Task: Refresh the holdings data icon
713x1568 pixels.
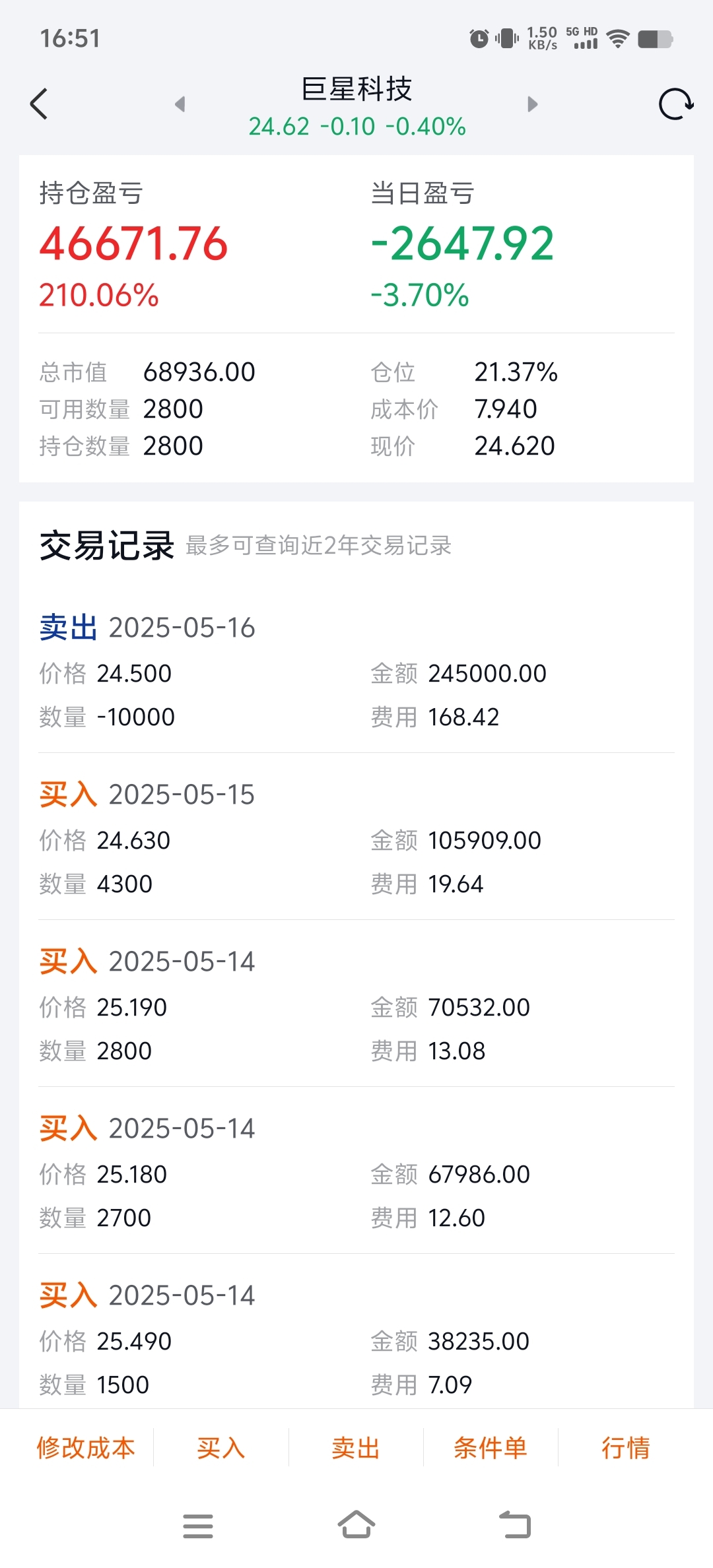Action: click(676, 104)
